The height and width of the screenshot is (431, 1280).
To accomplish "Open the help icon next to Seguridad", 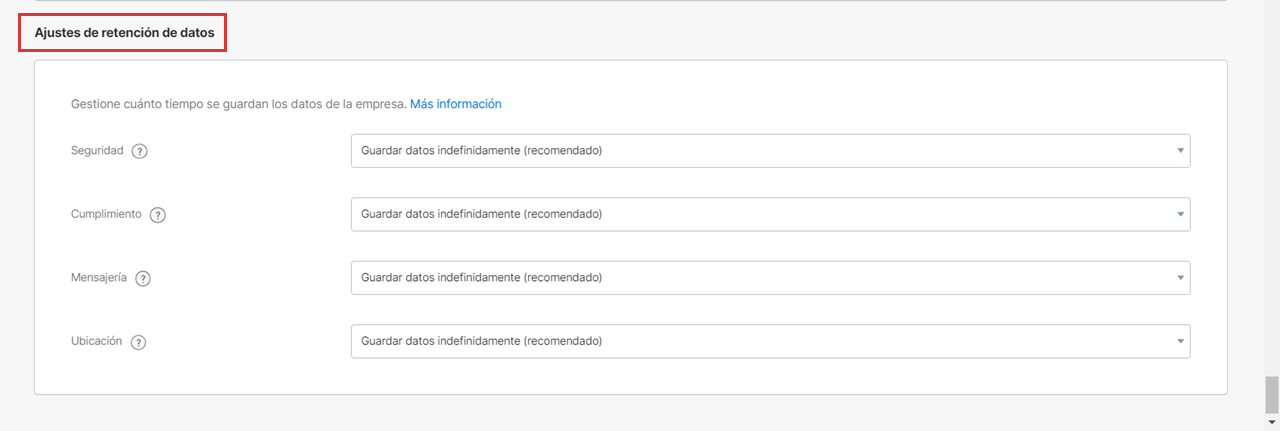I will (140, 151).
